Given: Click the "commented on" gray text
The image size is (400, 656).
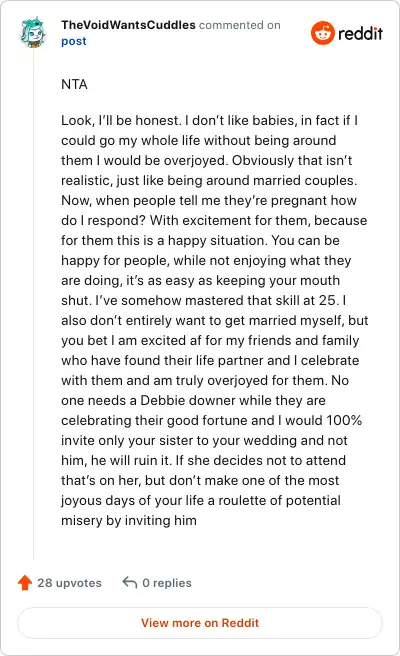Looking at the screenshot, I should (x=240, y=25).
